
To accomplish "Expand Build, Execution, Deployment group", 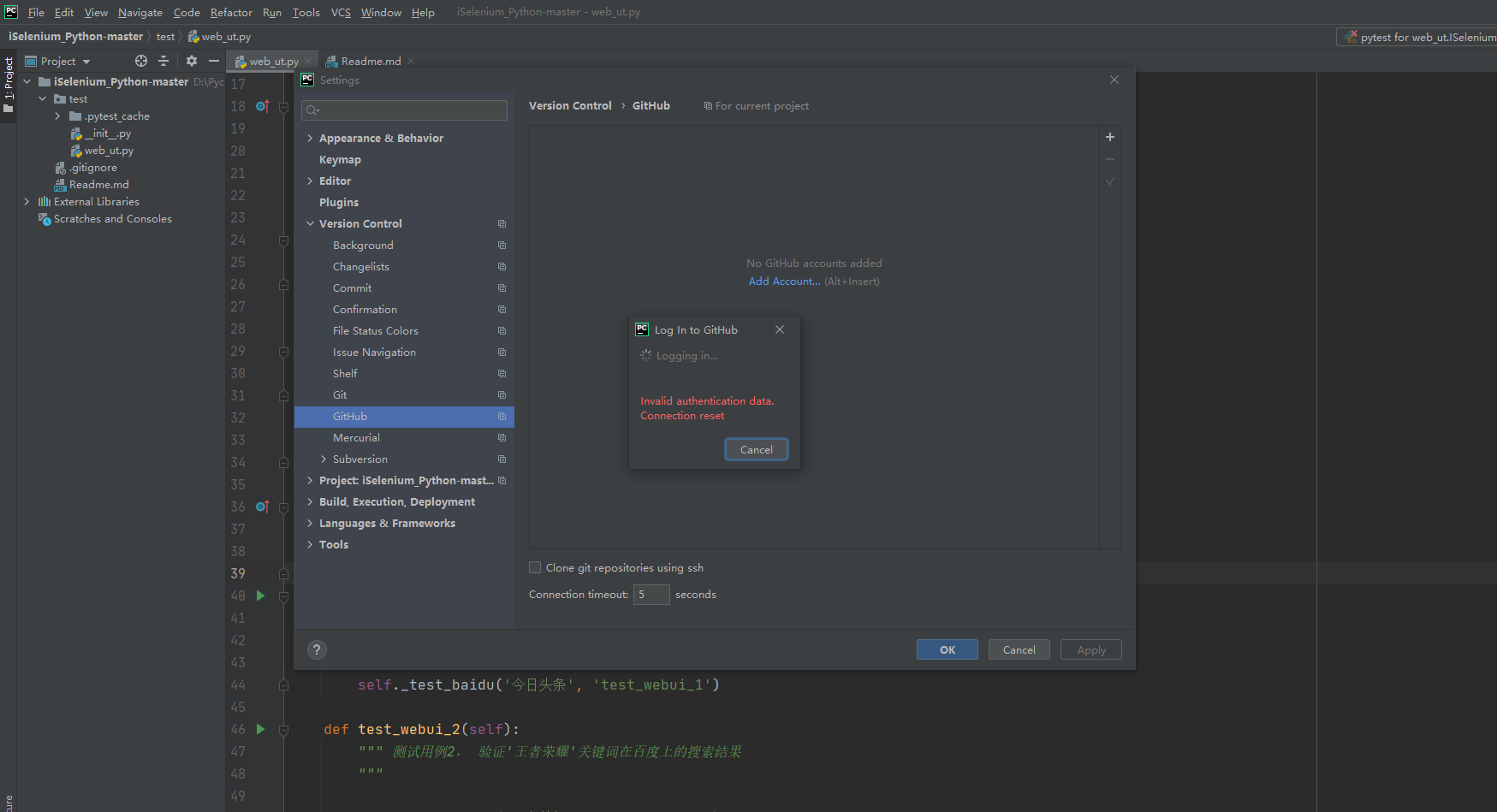I will point(310,502).
